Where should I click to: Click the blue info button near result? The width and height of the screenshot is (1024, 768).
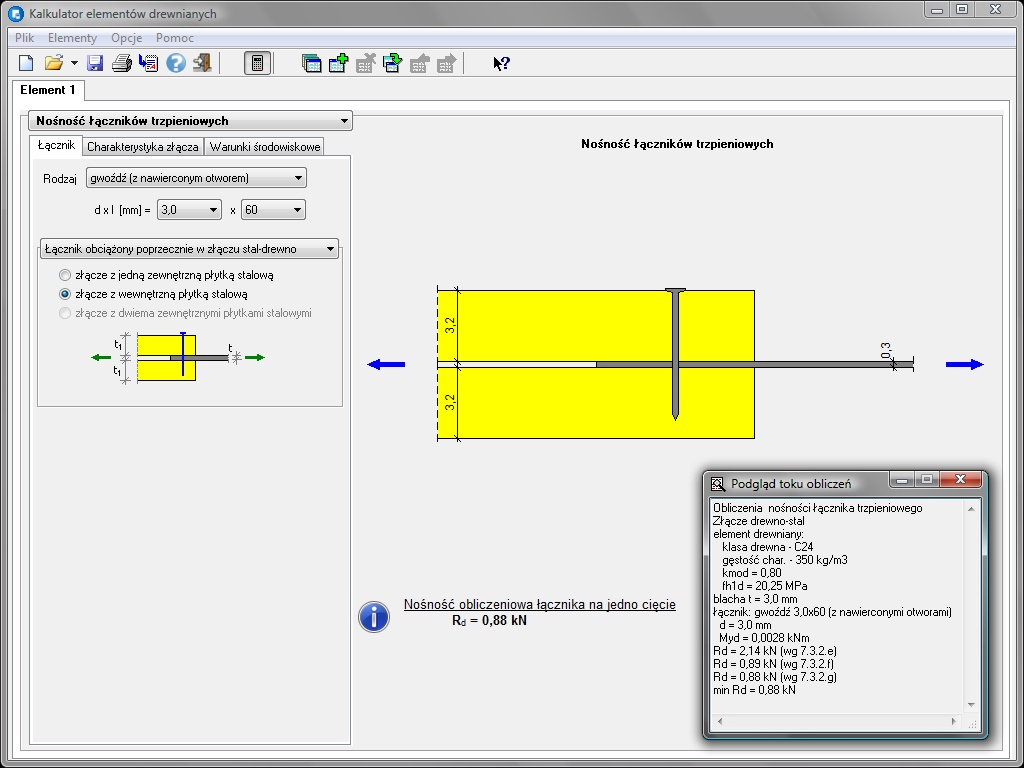[374, 616]
